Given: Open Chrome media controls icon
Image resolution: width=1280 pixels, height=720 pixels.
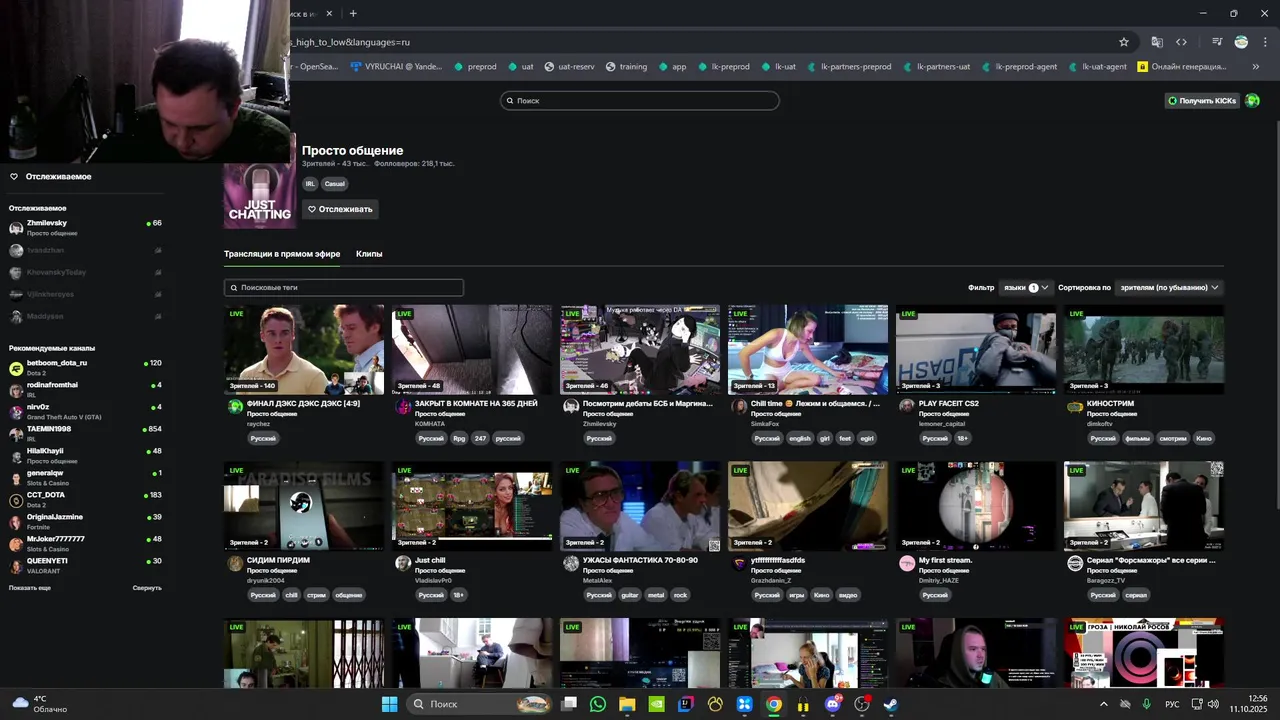Looking at the screenshot, I should (x=1217, y=42).
